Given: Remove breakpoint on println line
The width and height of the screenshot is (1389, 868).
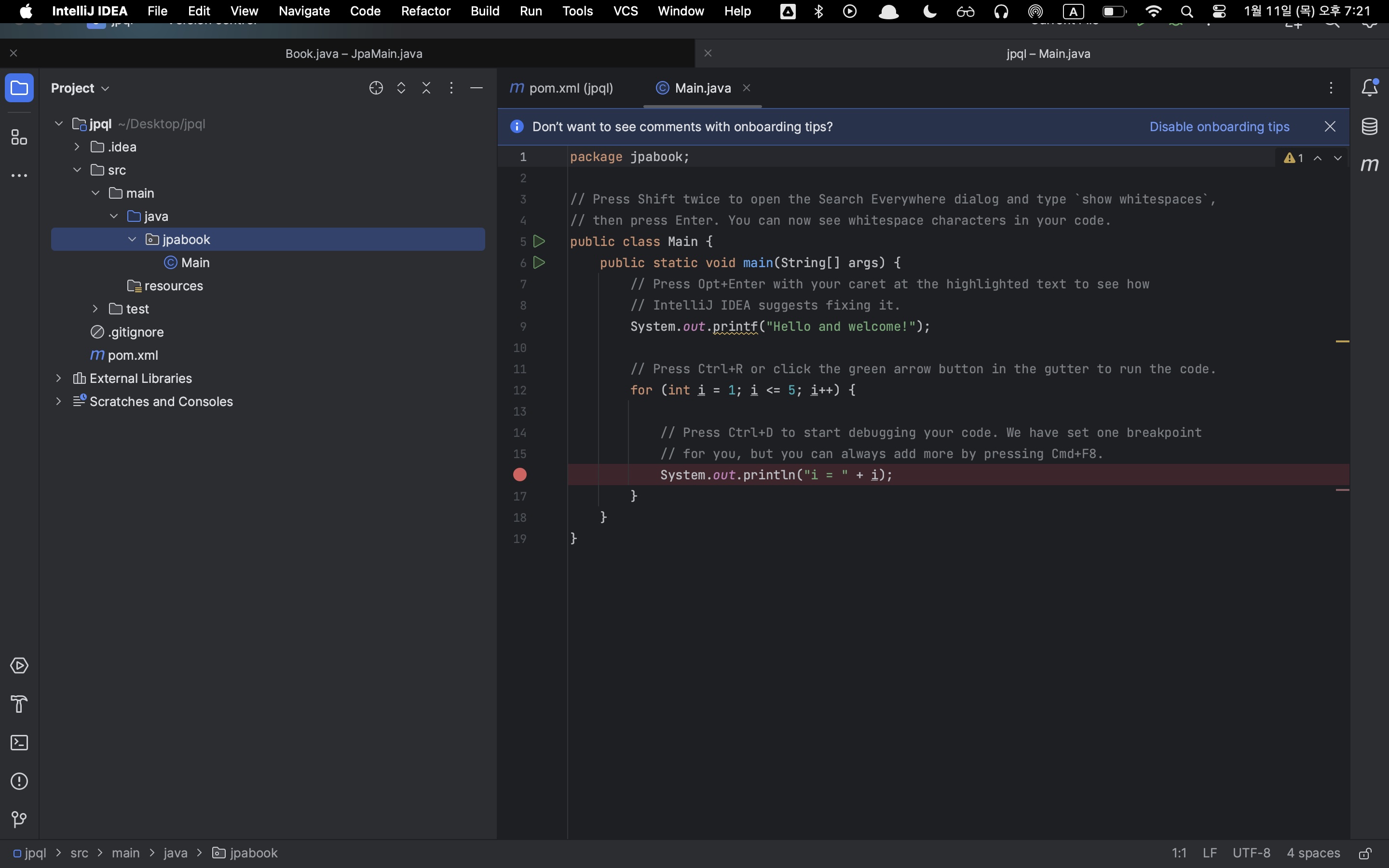Looking at the screenshot, I should coord(520,475).
